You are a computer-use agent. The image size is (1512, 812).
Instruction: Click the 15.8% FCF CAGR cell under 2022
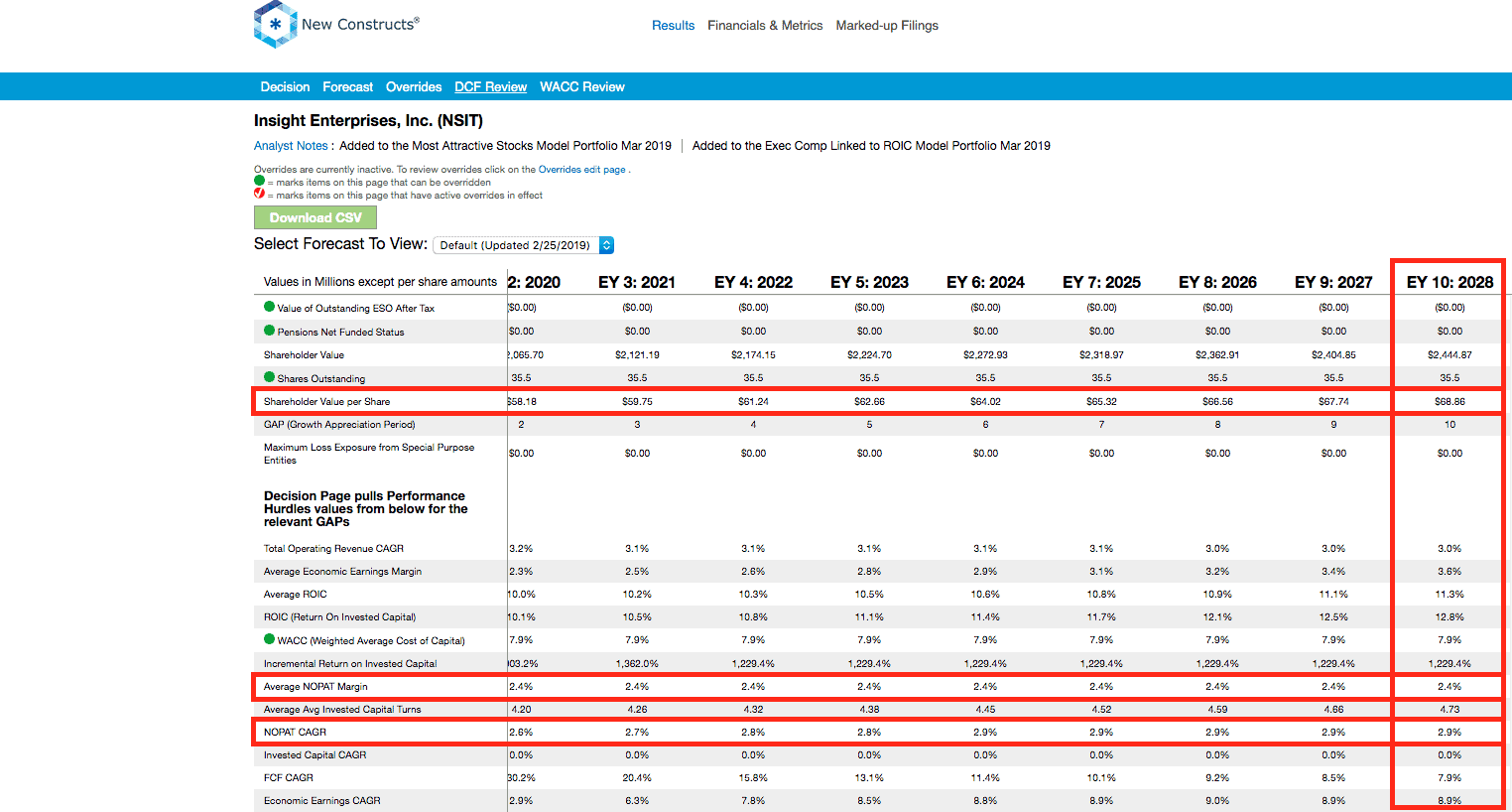pos(753,778)
